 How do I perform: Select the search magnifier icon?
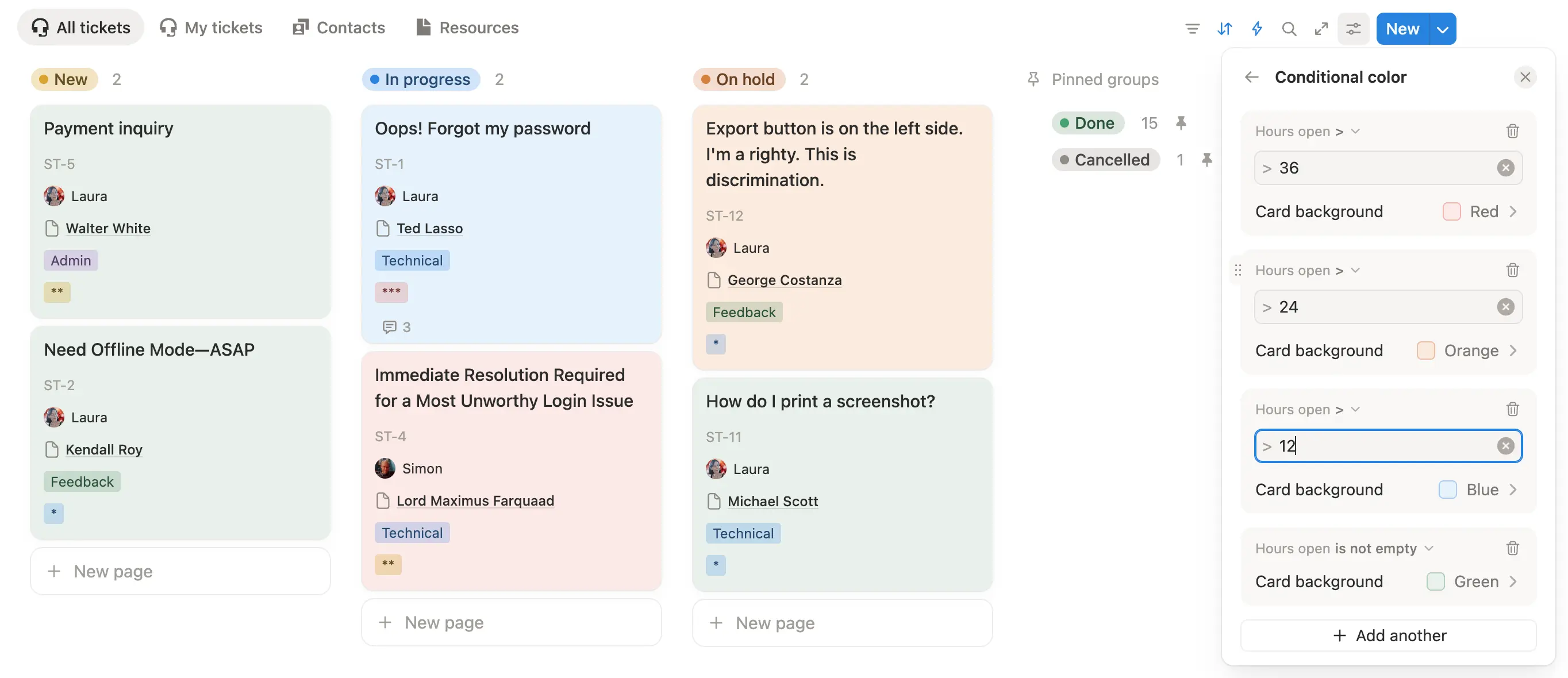(x=1289, y=28)
